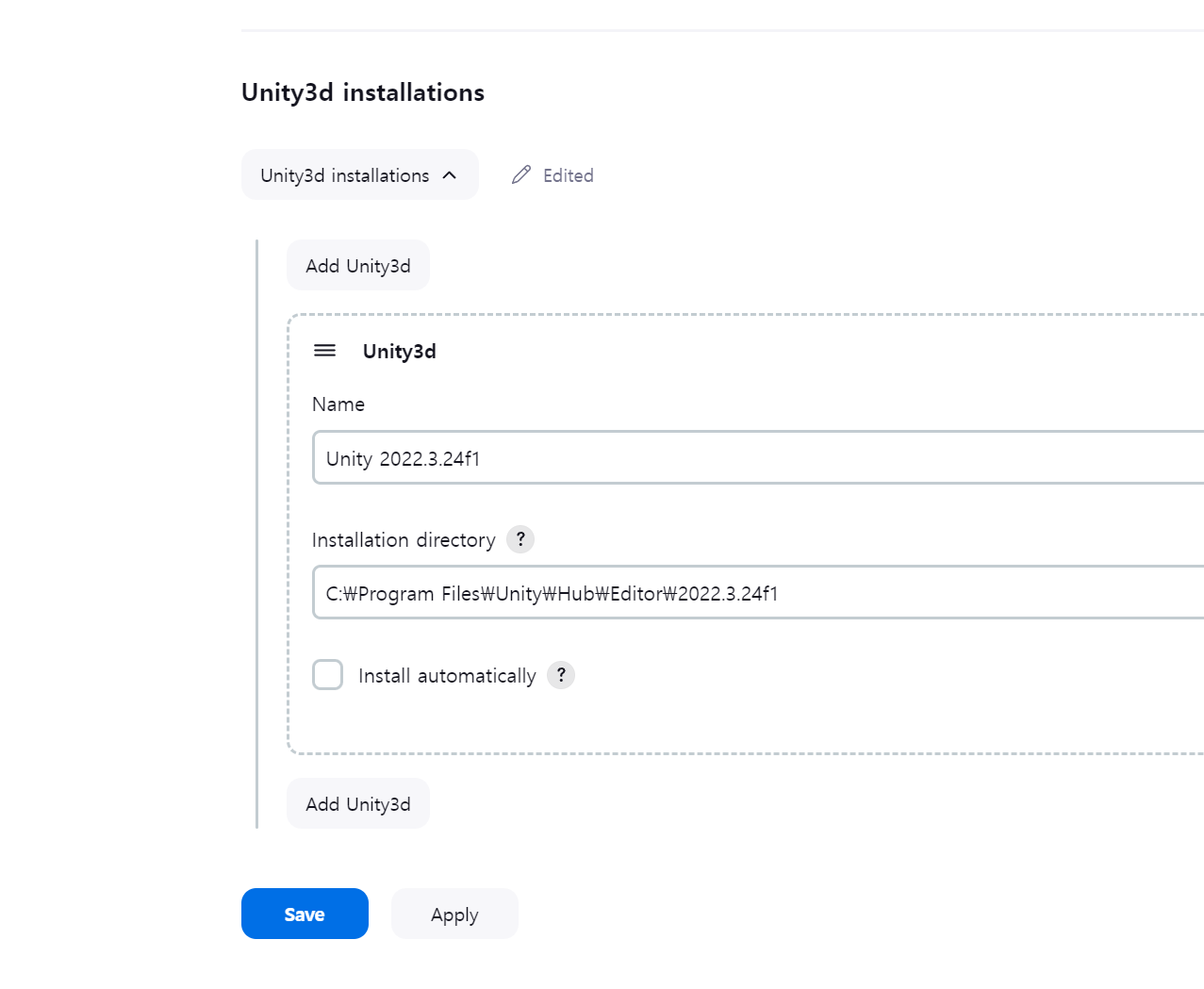This screenshot has width=1204, height=989.
Task: Focus the Installation directory input field
Action: point(758,592)
